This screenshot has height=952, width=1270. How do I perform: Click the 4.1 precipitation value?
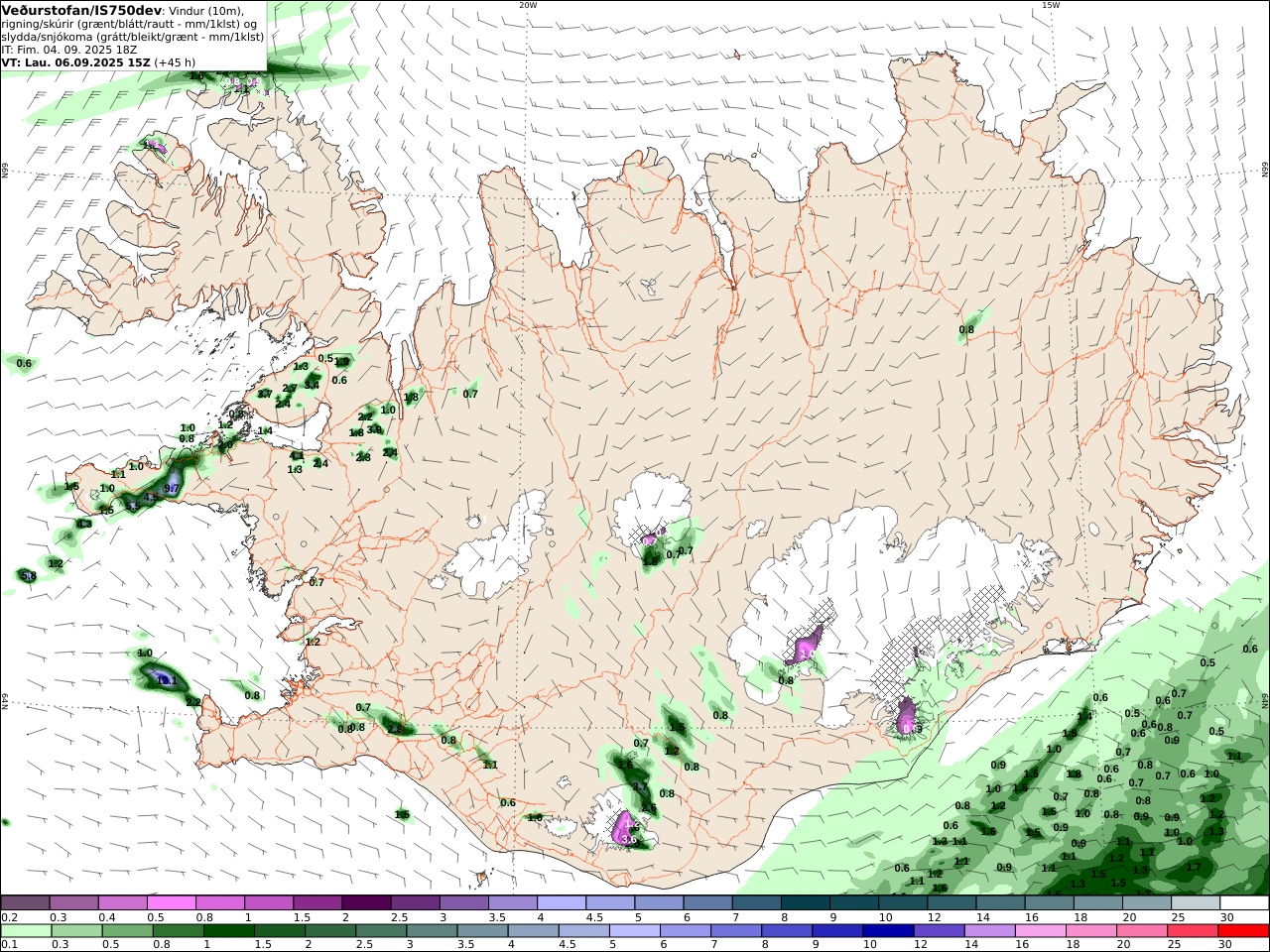click(296, 456)
